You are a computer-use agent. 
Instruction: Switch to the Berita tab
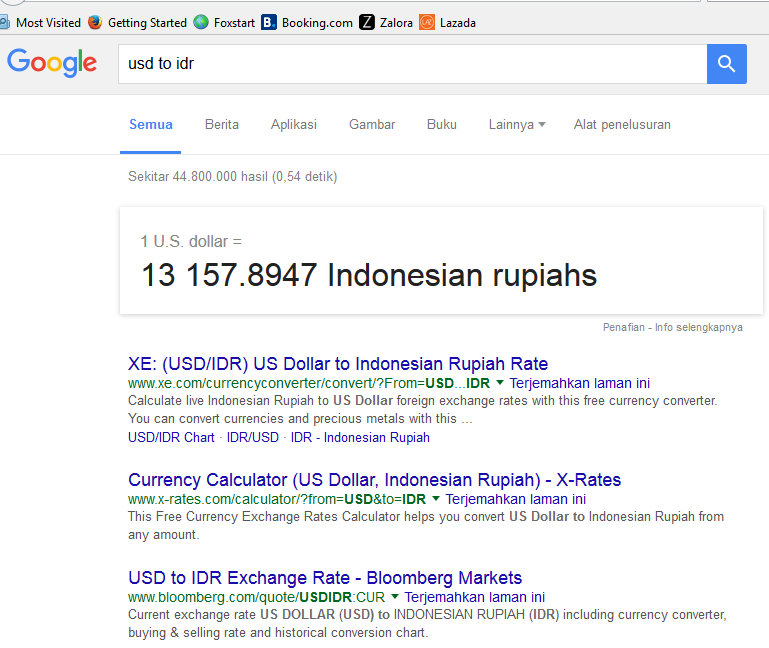pos(222,125)
